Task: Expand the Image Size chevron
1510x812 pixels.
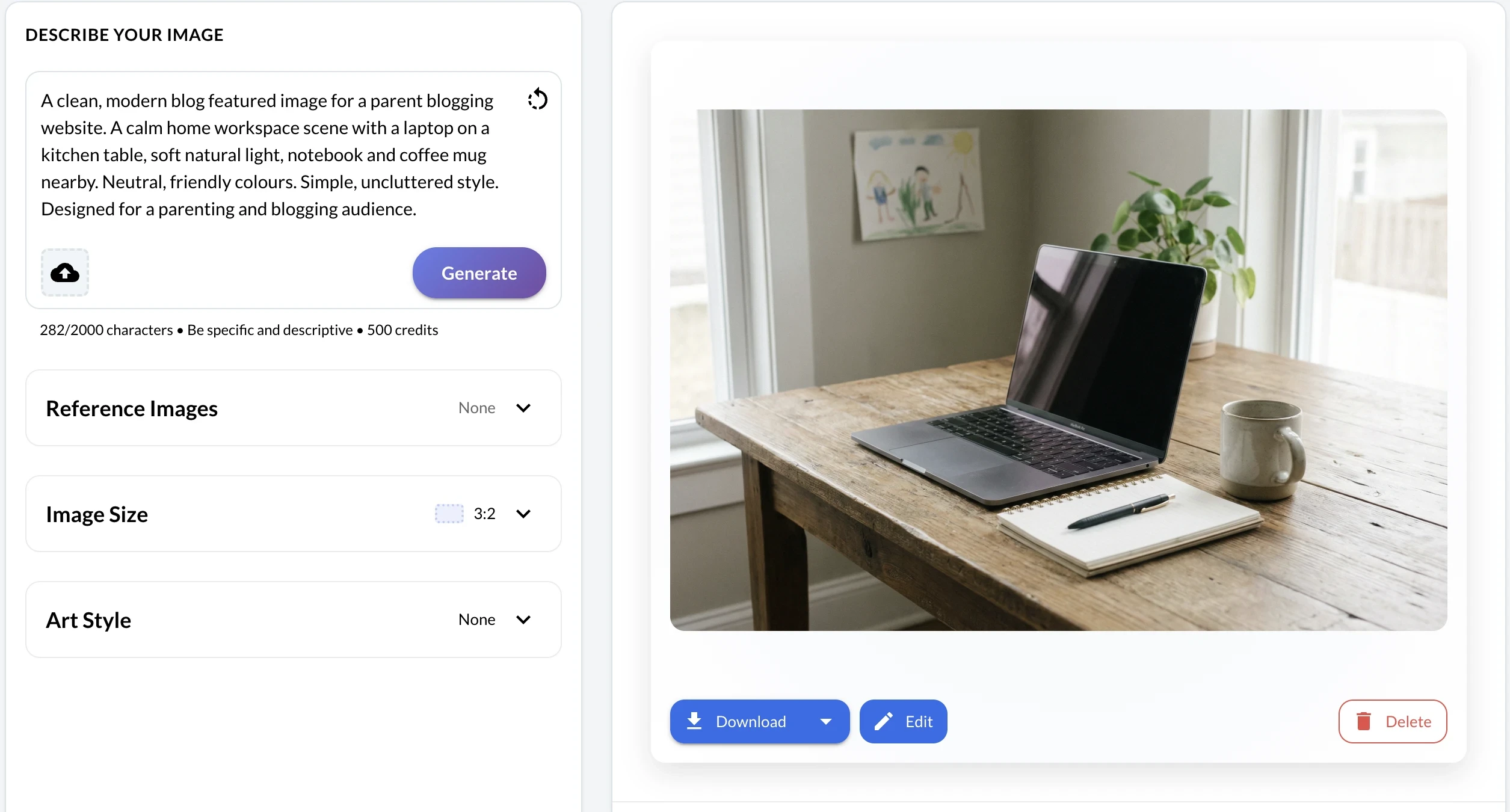Action: click(x=523, y=514)
